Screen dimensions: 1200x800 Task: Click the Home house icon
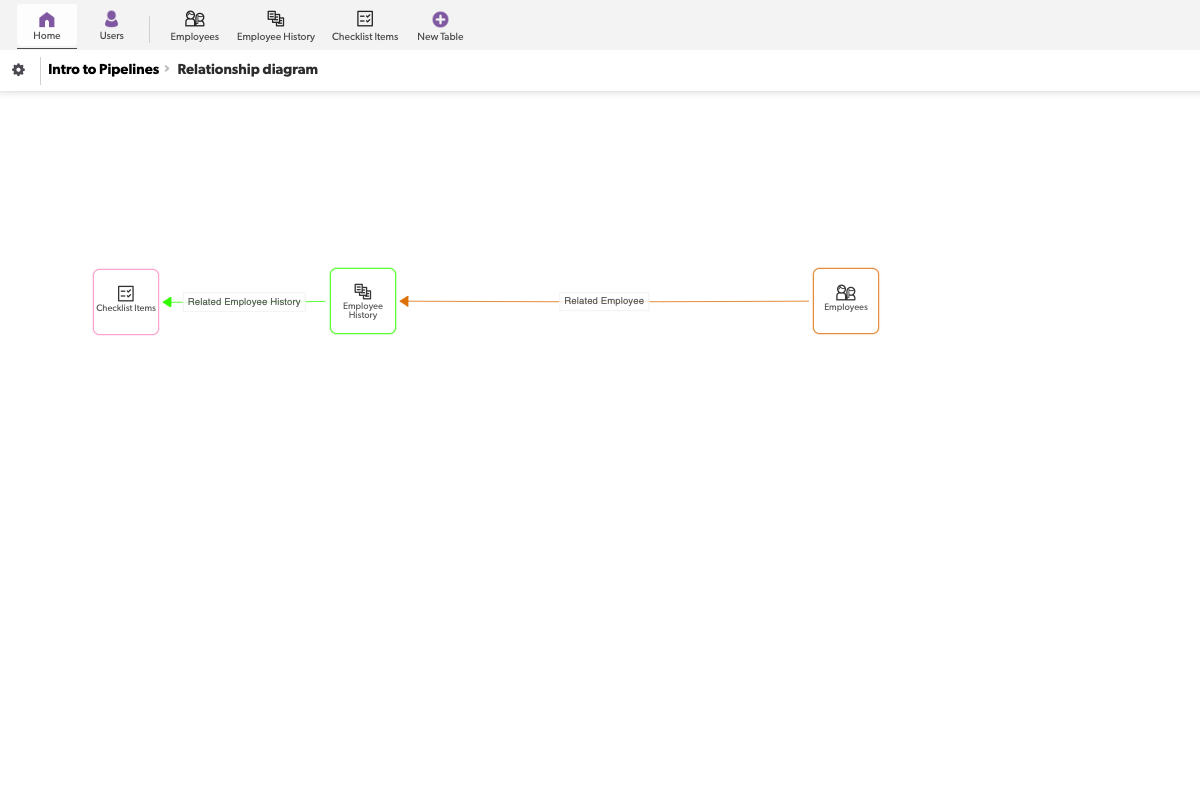pyautogui.click(x=47, y=20)
